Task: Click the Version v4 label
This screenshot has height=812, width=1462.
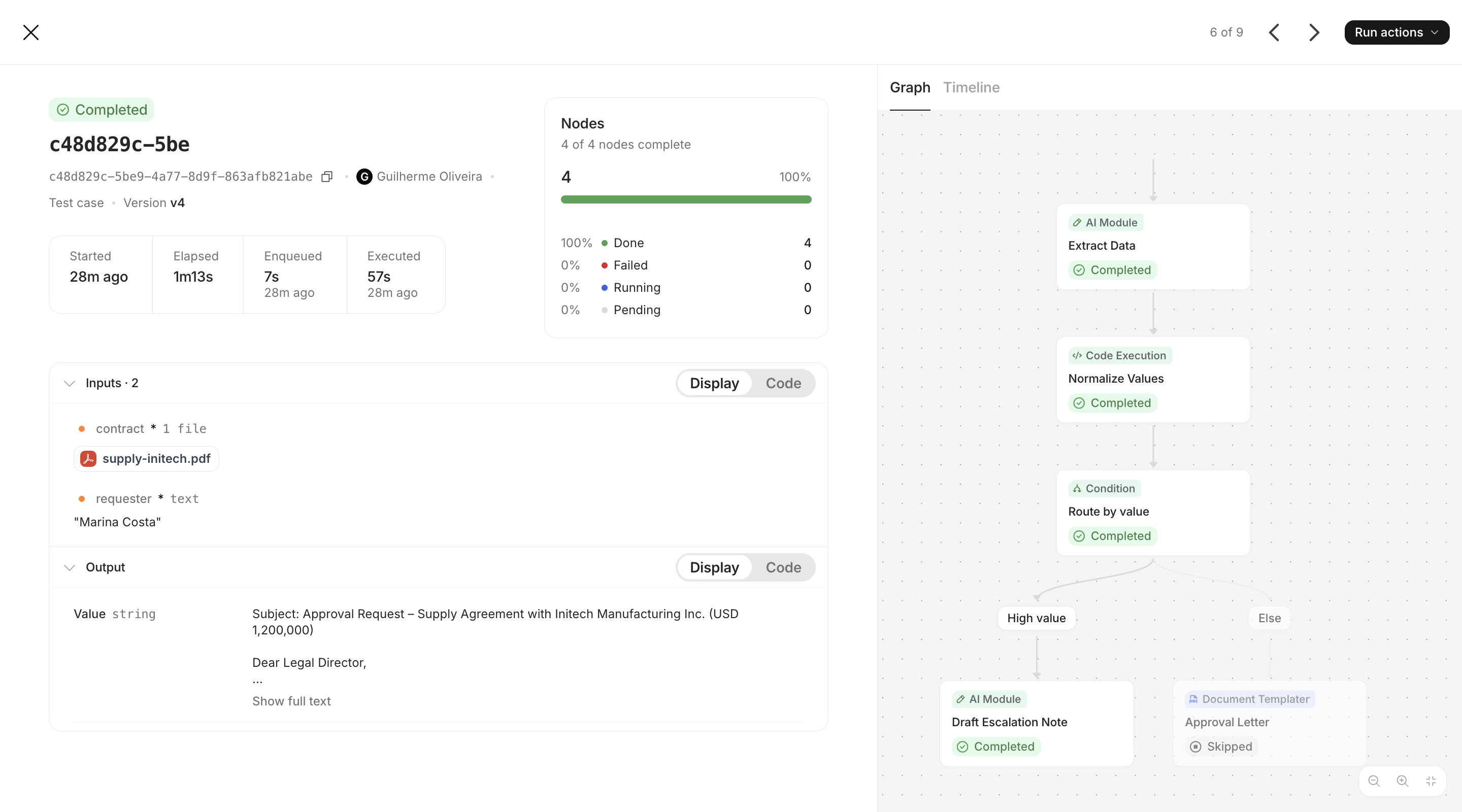Action: (x=154, y=202)
